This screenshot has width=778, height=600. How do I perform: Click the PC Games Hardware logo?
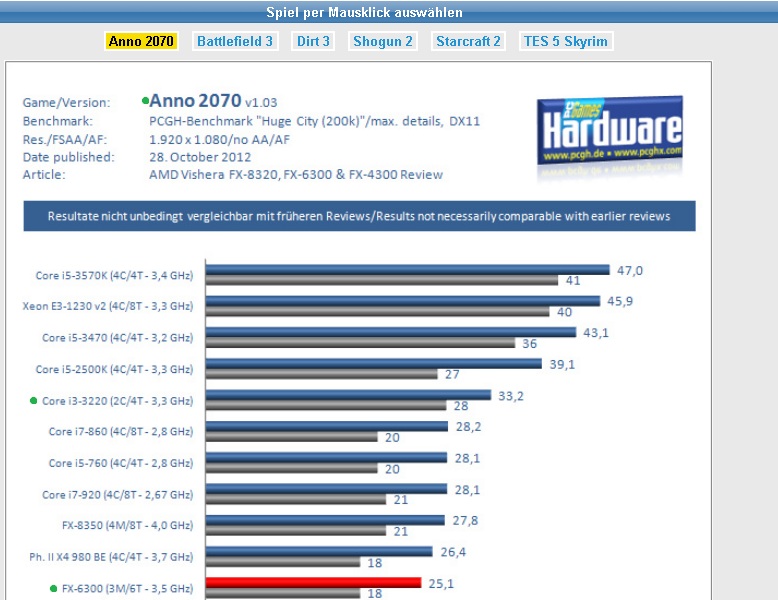pyautogui.click(x=610, y=131)
